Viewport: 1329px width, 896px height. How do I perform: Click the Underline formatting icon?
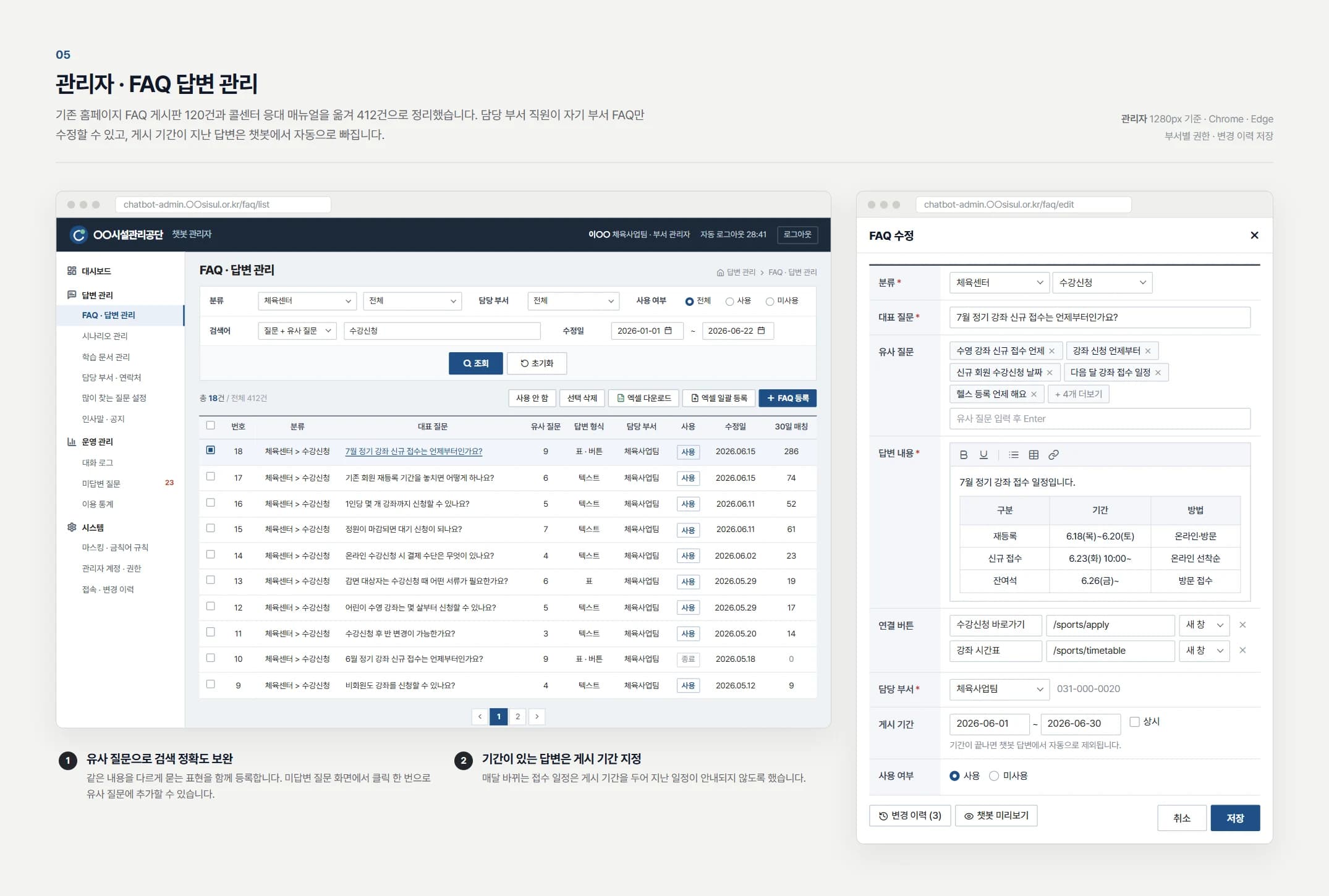(x=983, y=455)
